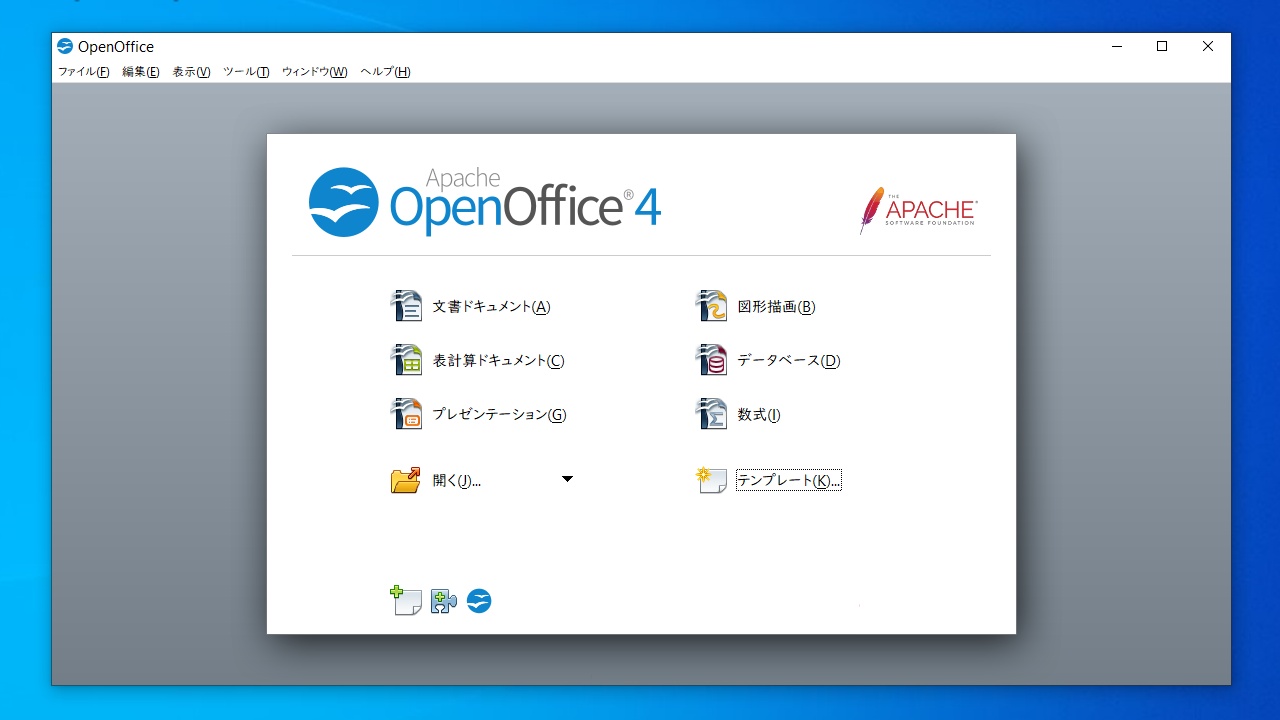
Task: Minimize the OpenOffice window
Action: coord(1116,46)
